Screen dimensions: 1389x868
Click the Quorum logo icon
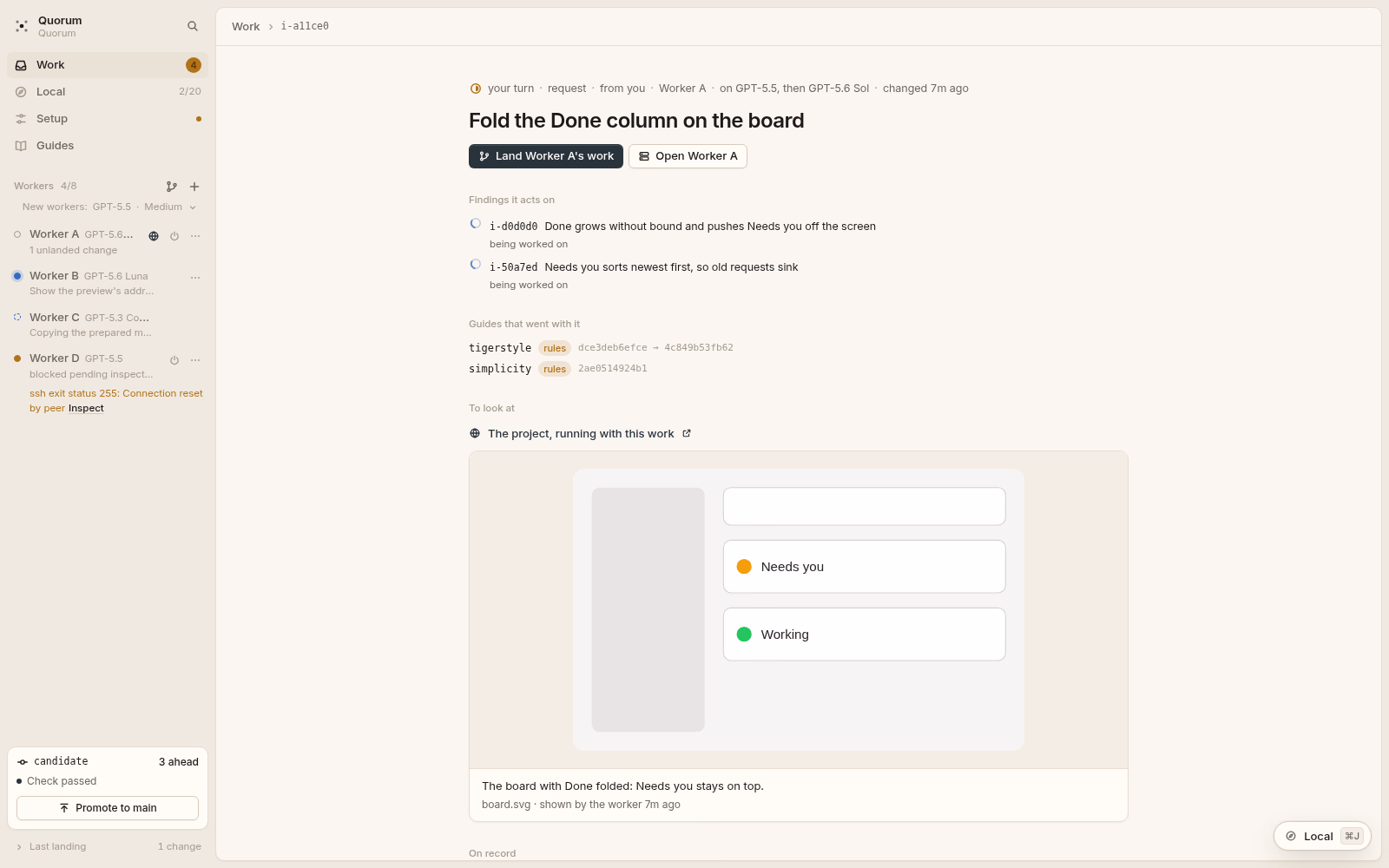coord(22,26)
